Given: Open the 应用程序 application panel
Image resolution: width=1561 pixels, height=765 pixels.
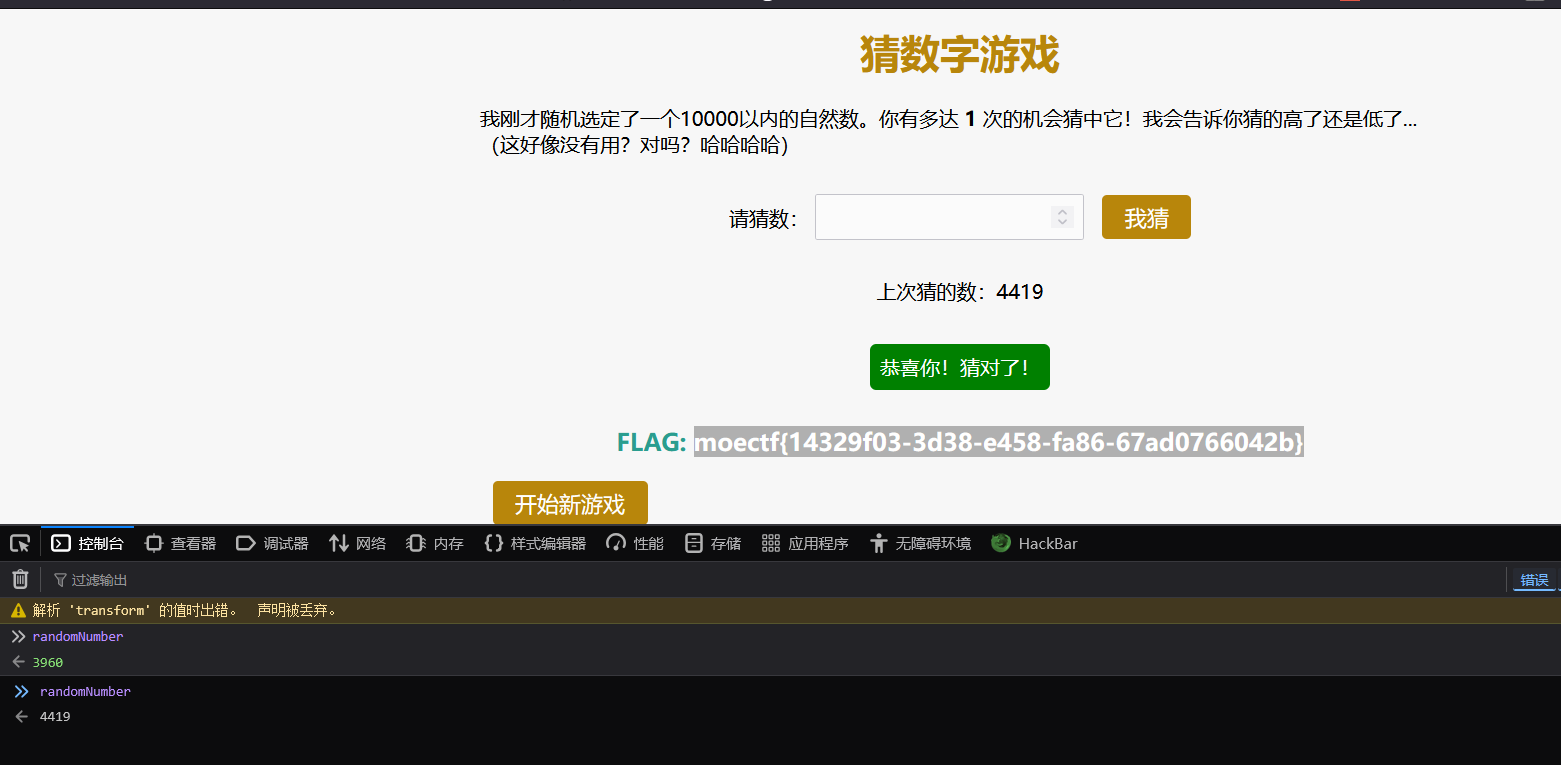Looking at the screenshot, I should tap(805, 543).
